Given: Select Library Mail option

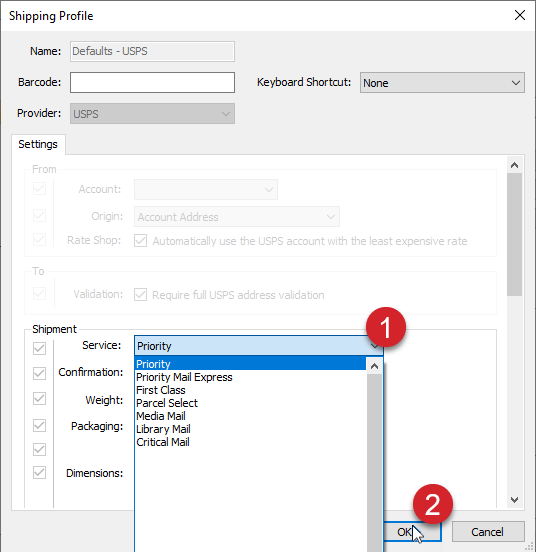Looking at the screenshot, I should [x=251, y=429].
